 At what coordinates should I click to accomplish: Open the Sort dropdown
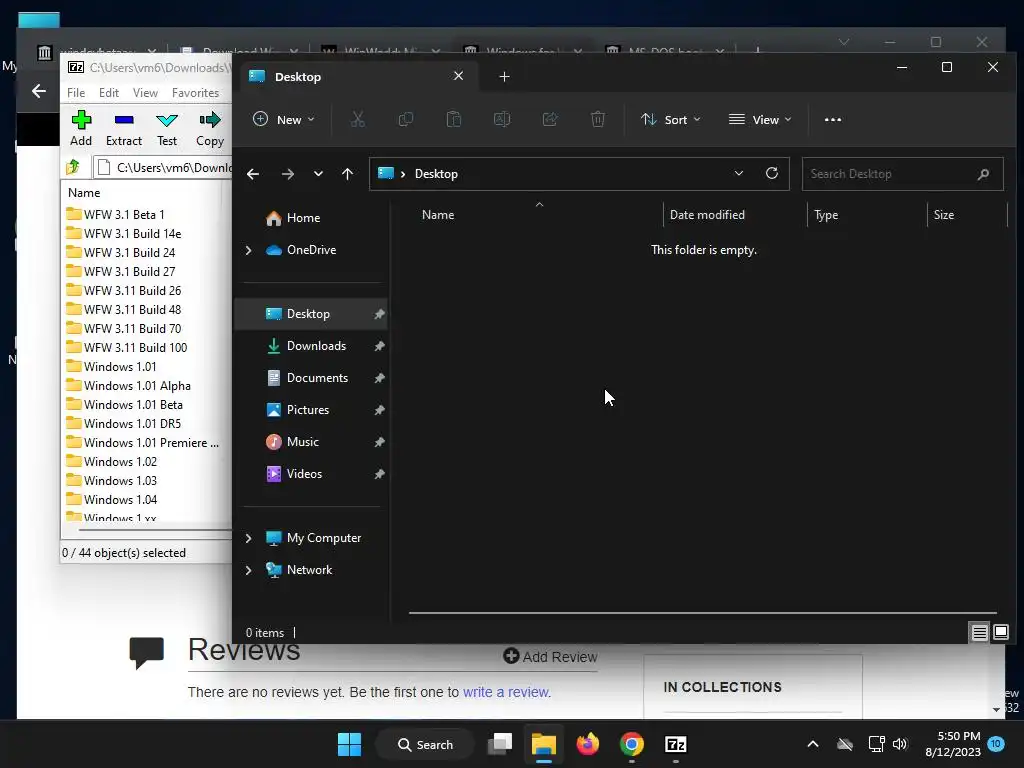tap(671, 120)
